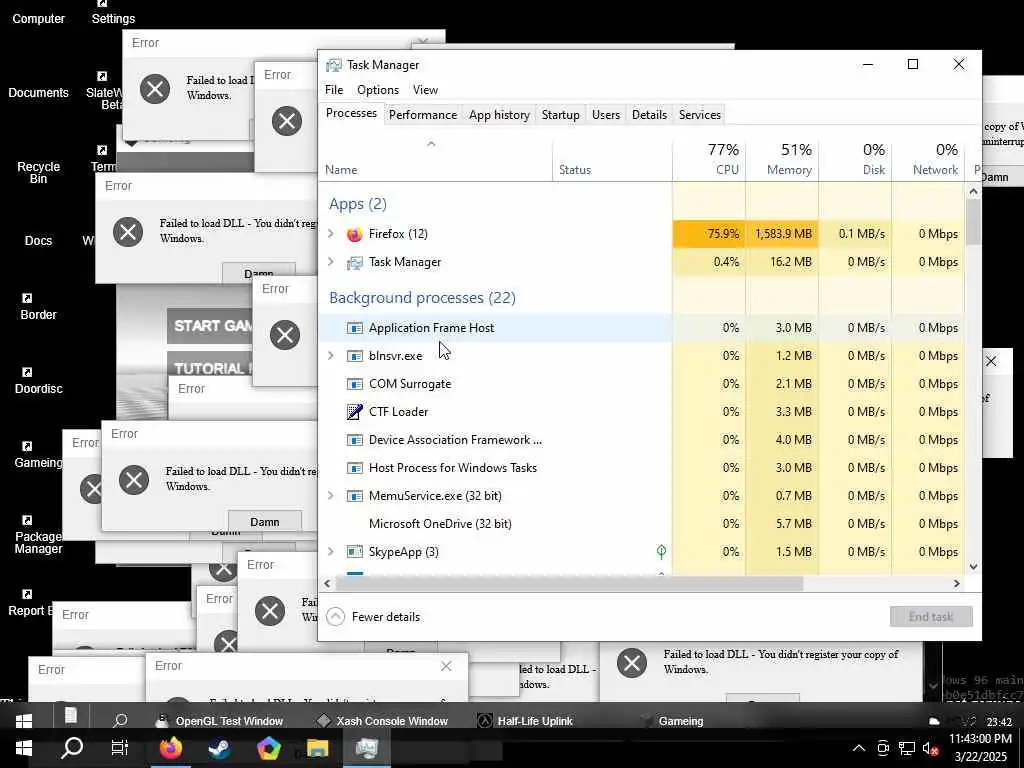Click the horizontal scrollbar thumb in Task Manager
The width and height of the screenshot is (1024, 768).
coord(569,584)
